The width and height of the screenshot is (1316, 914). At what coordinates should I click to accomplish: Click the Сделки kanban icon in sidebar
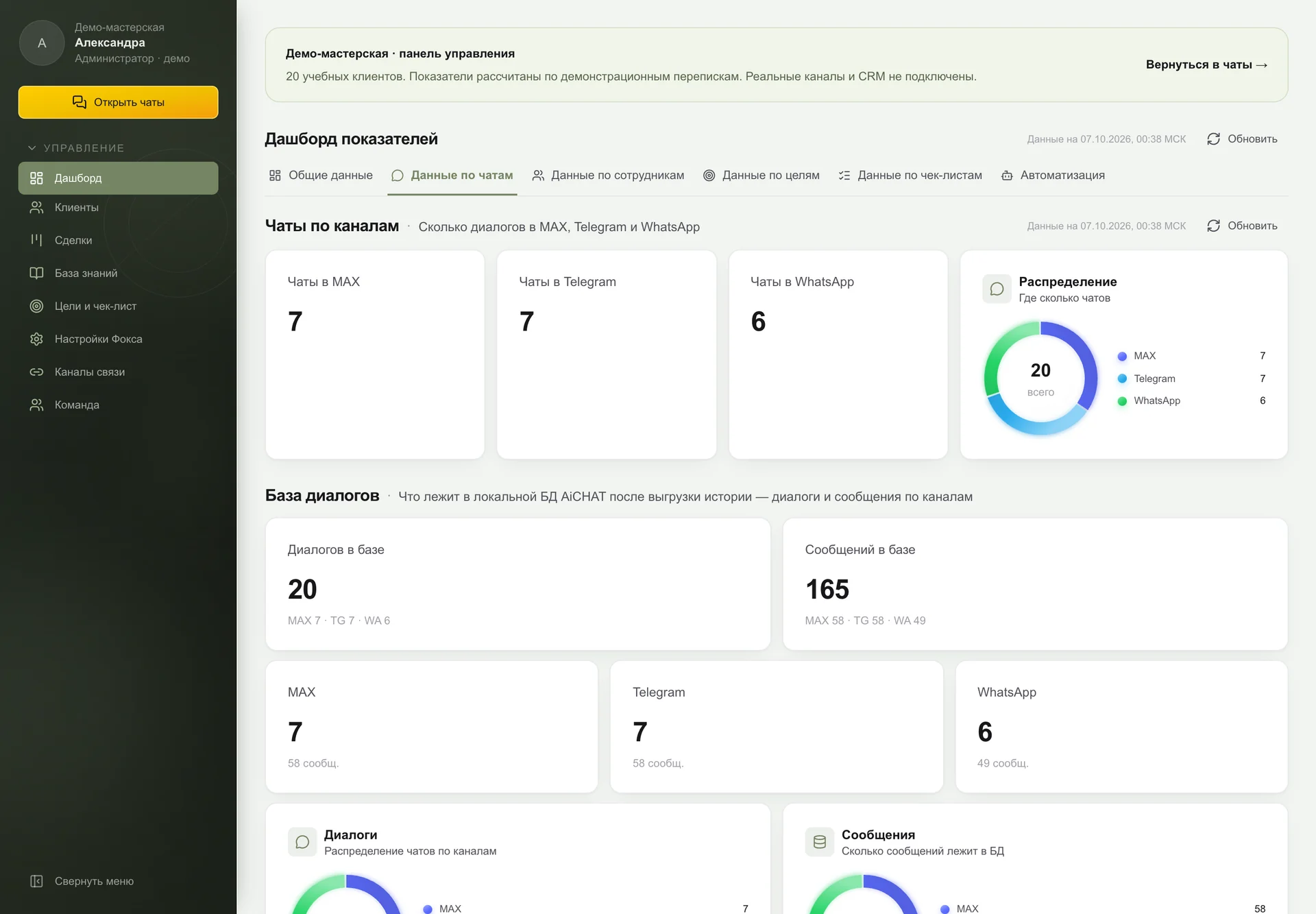tap(36, 240)
